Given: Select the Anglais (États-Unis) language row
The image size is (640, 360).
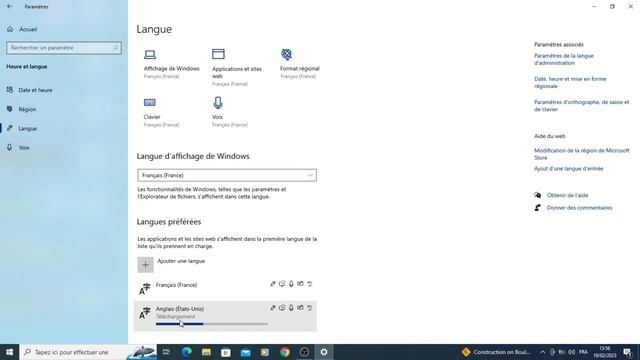Looking at the screenshot, I should click(225, 316).
